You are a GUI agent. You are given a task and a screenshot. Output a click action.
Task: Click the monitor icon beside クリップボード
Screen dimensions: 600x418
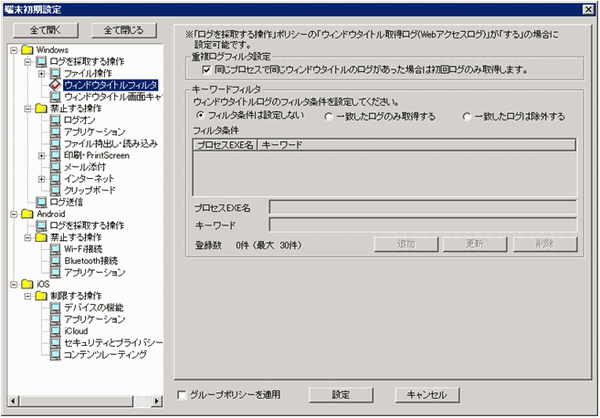(x=55, y=190)
